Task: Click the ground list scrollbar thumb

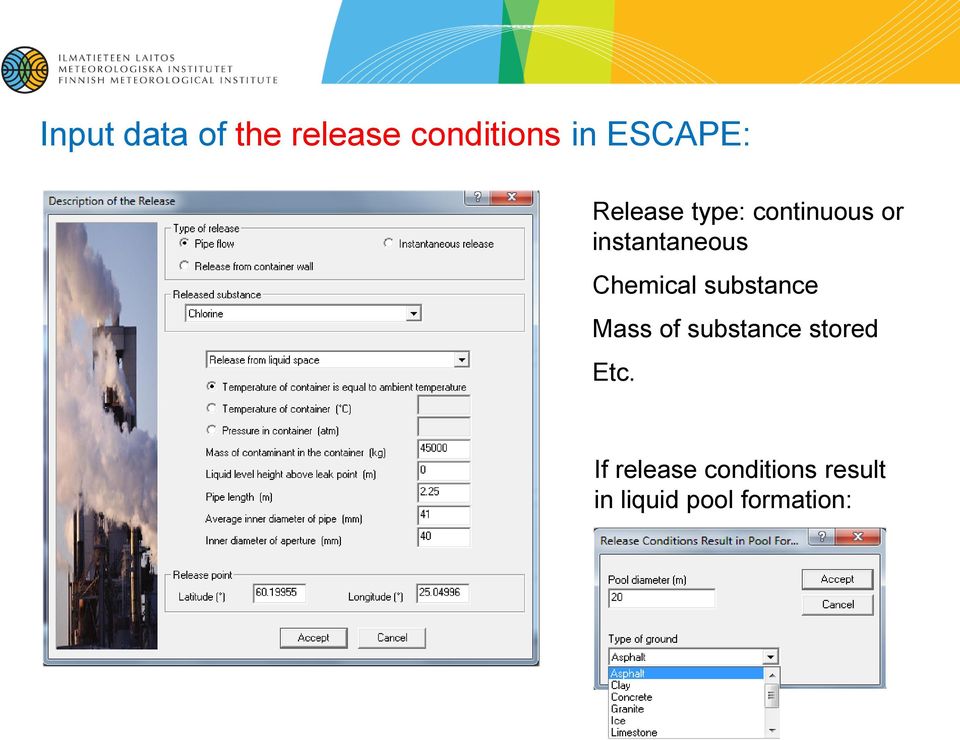Action: [x=771, y=696]
